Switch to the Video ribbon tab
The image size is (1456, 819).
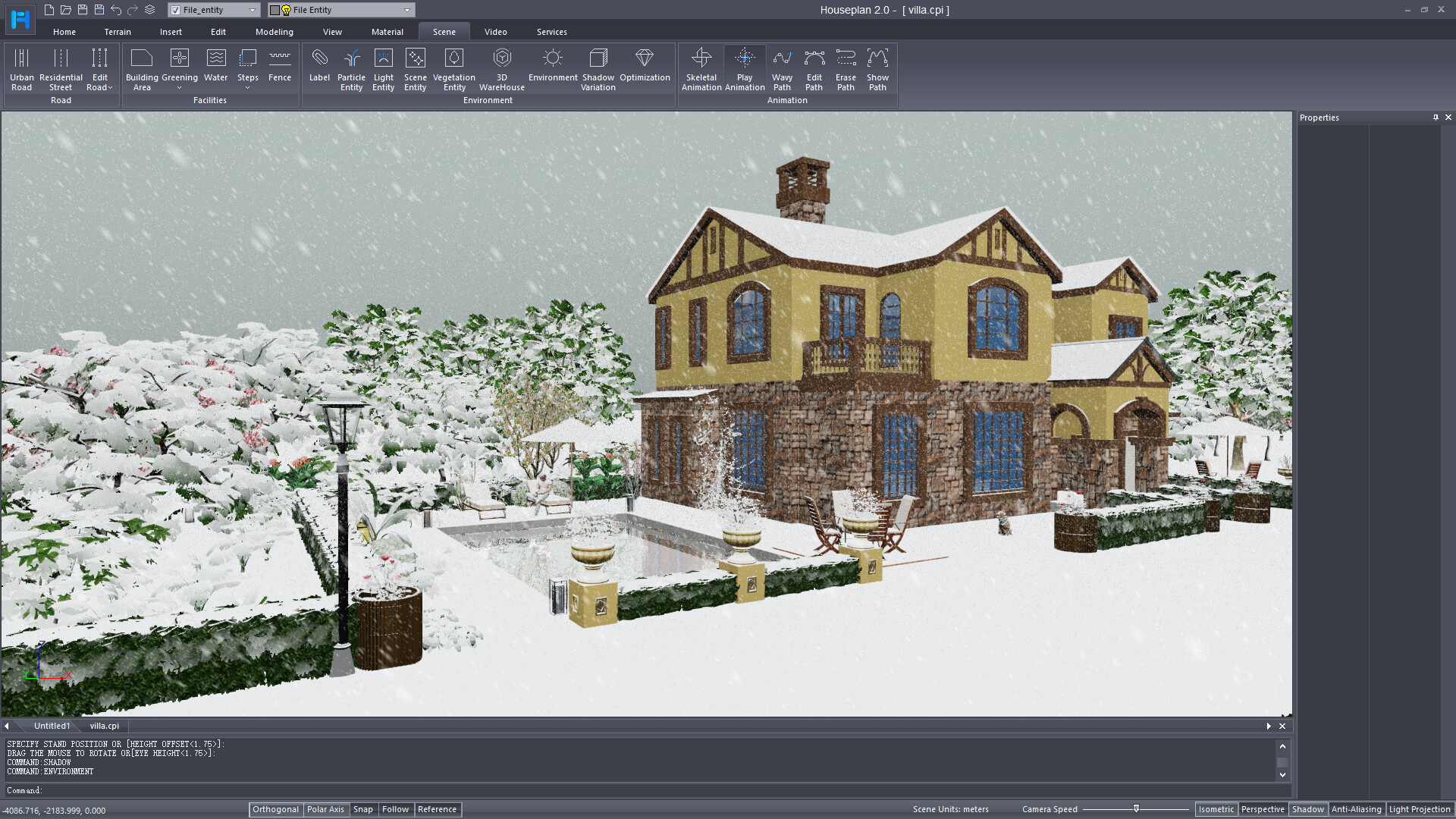coord(495,32)
